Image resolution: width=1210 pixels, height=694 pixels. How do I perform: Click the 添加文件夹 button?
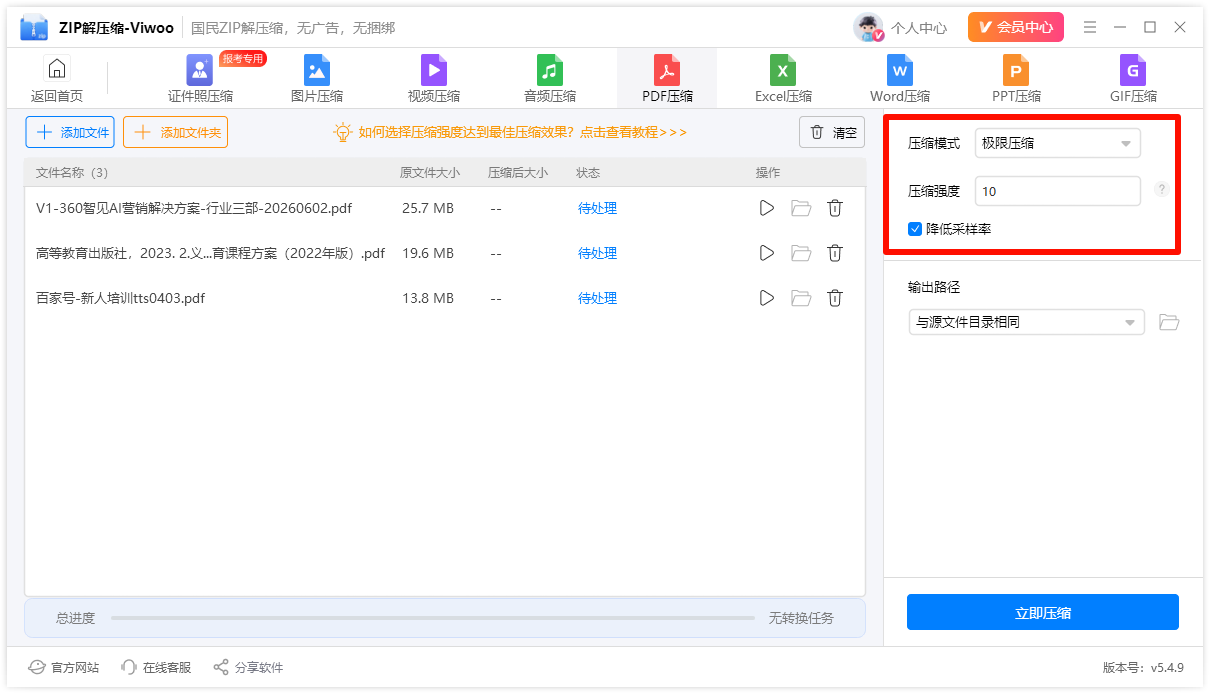[176, 132]
